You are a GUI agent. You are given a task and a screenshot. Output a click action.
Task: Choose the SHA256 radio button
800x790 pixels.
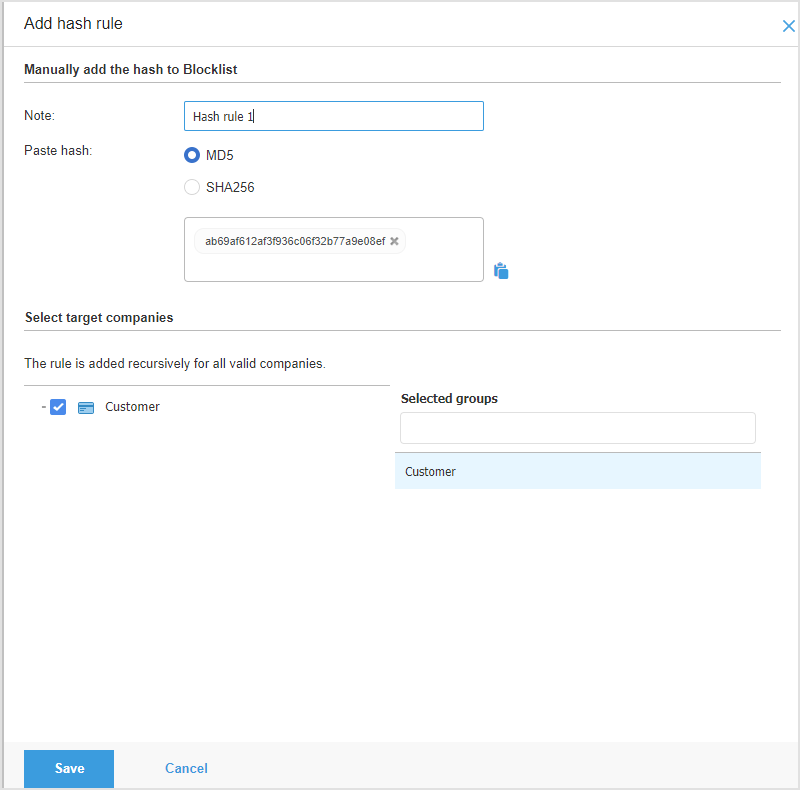tap(192, 187)
